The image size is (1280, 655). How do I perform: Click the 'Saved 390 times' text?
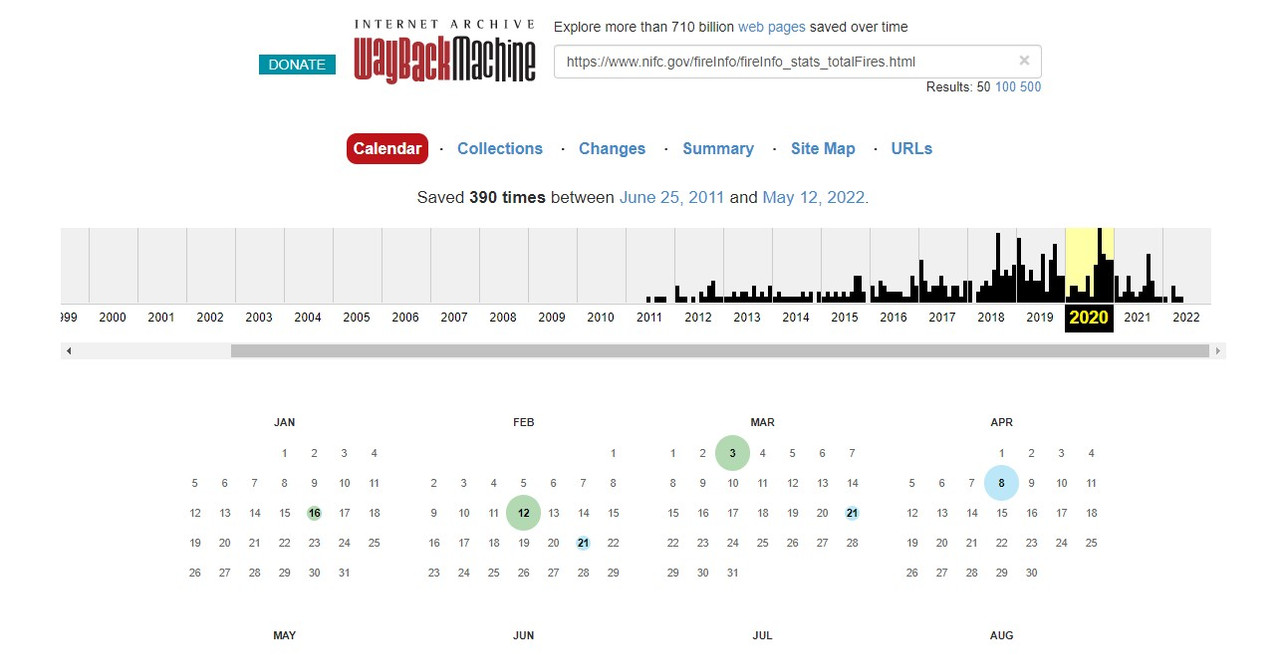481,198
